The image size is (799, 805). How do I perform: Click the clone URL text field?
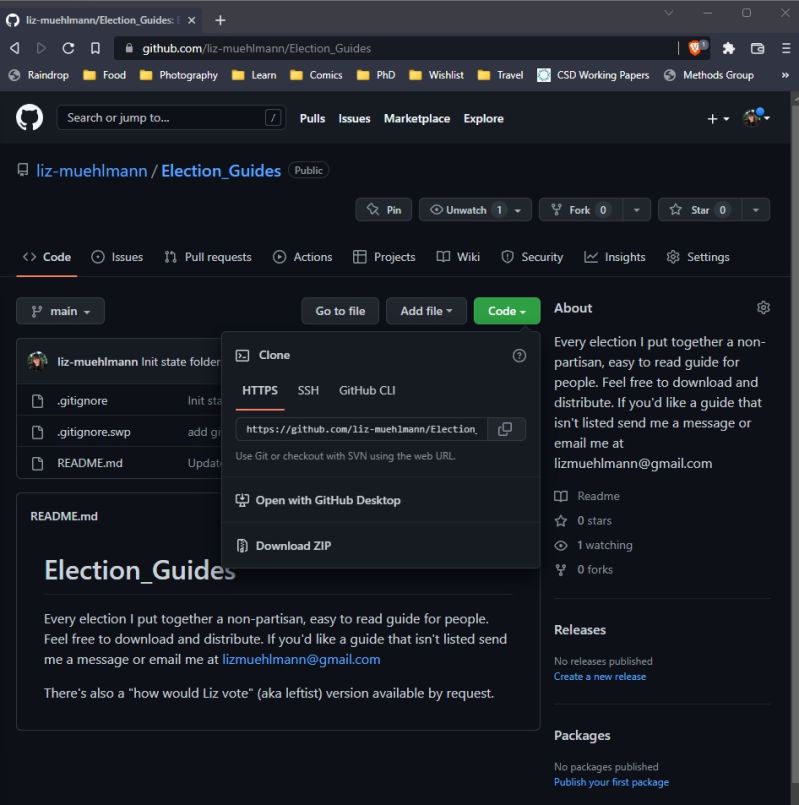[361, 429]
